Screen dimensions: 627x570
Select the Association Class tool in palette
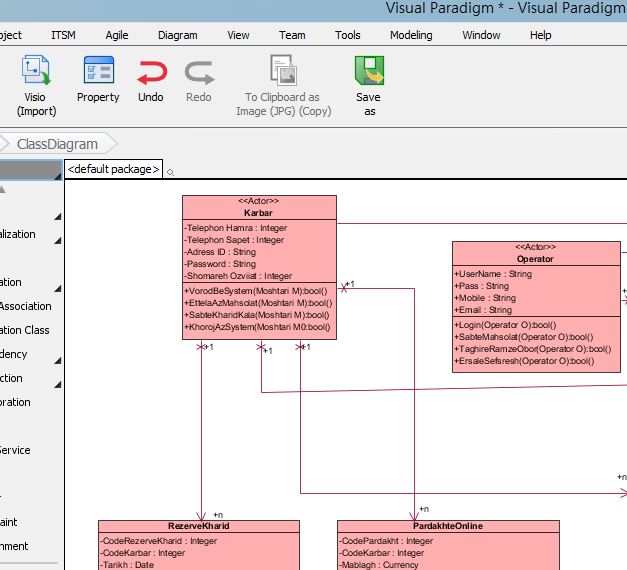pos(24,330)
